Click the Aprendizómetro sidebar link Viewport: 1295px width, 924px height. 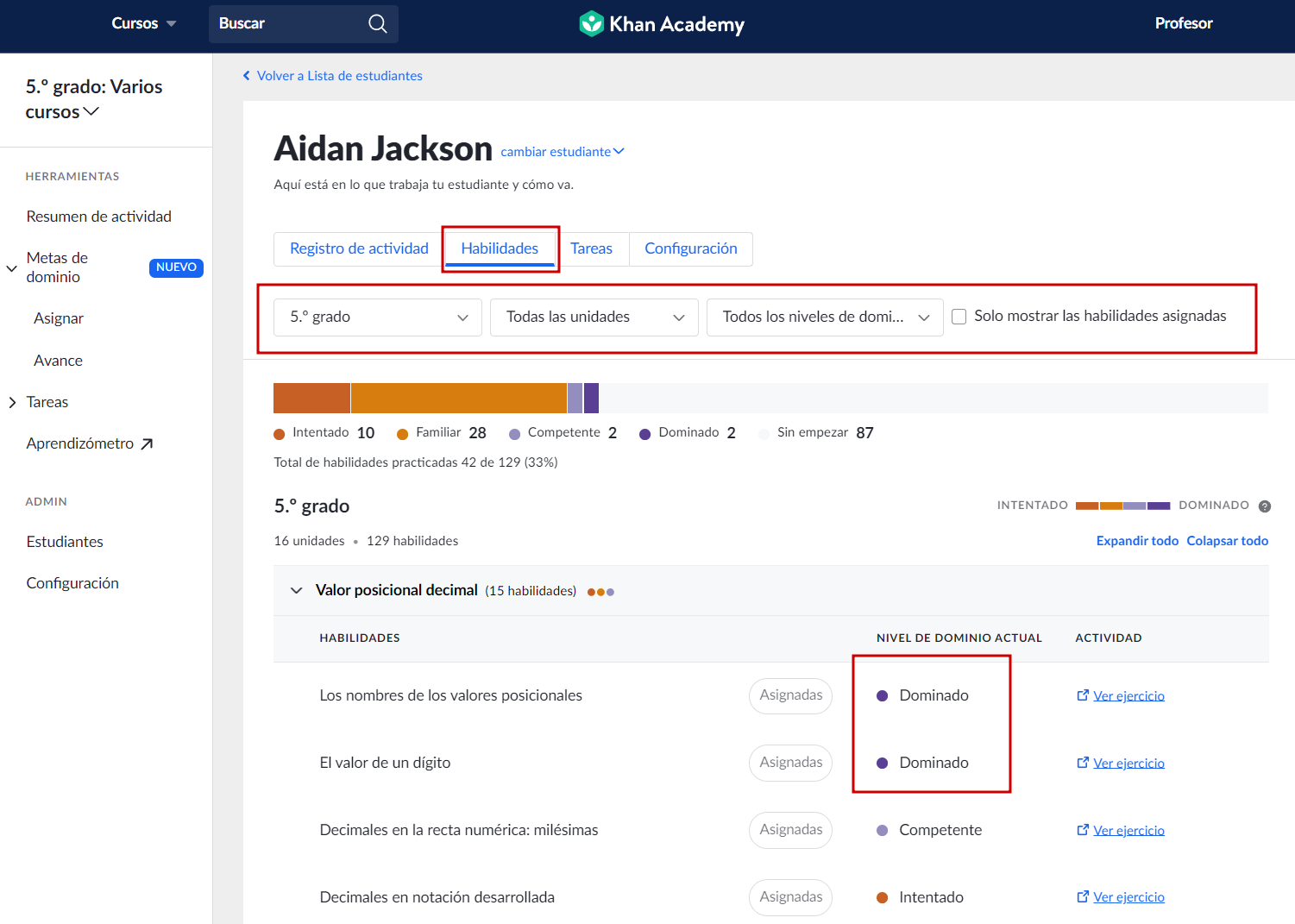90,443
